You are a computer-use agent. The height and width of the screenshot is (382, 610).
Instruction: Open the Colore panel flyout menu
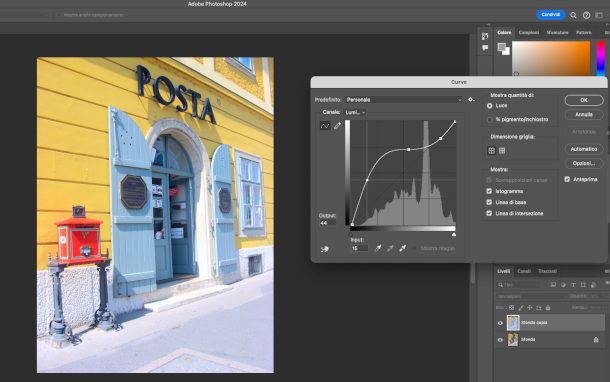coord(606,32)
